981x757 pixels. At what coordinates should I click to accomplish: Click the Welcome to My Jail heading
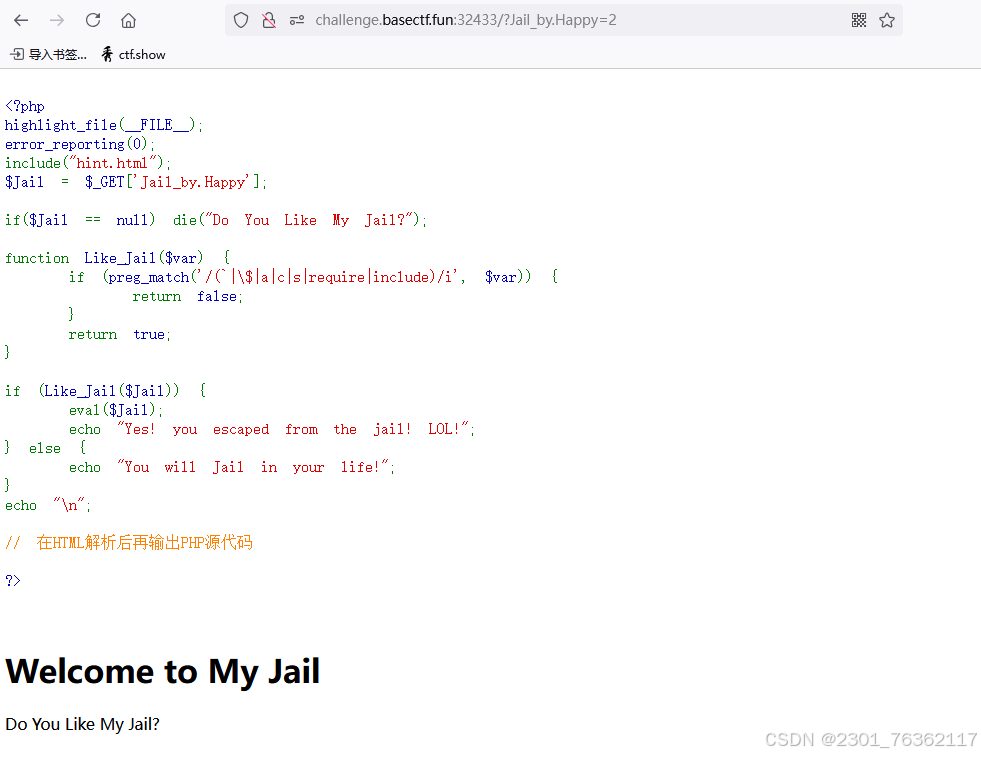coord(163,671)
